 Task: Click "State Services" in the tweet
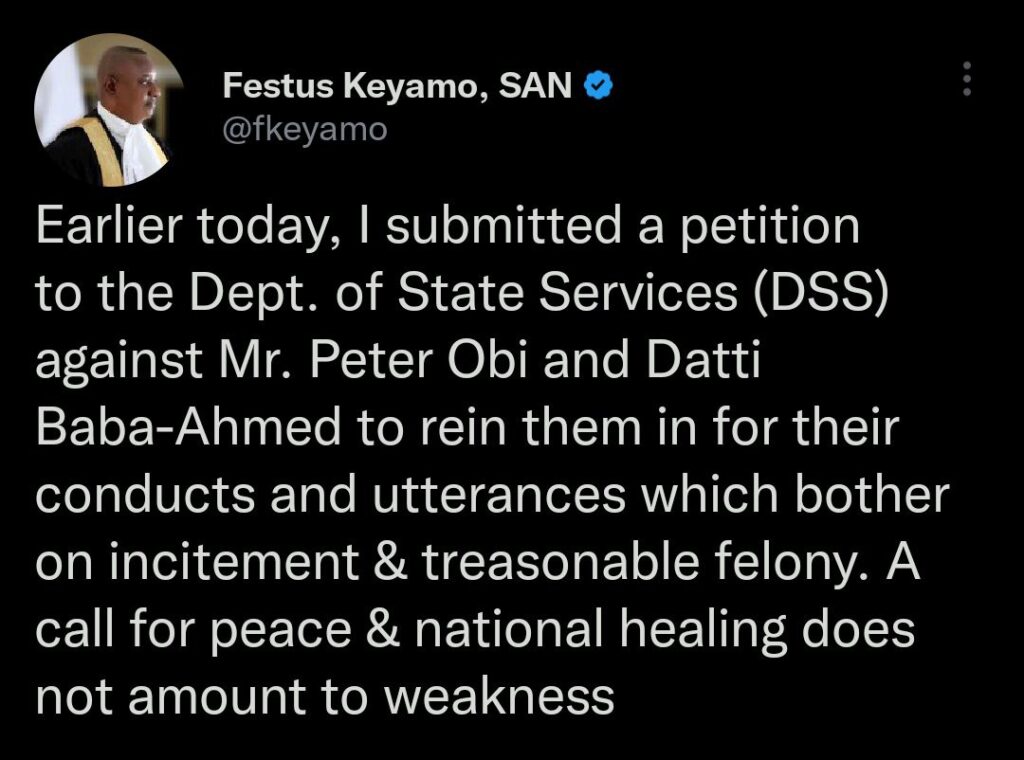pyautogui.click(x=568, y=292)
